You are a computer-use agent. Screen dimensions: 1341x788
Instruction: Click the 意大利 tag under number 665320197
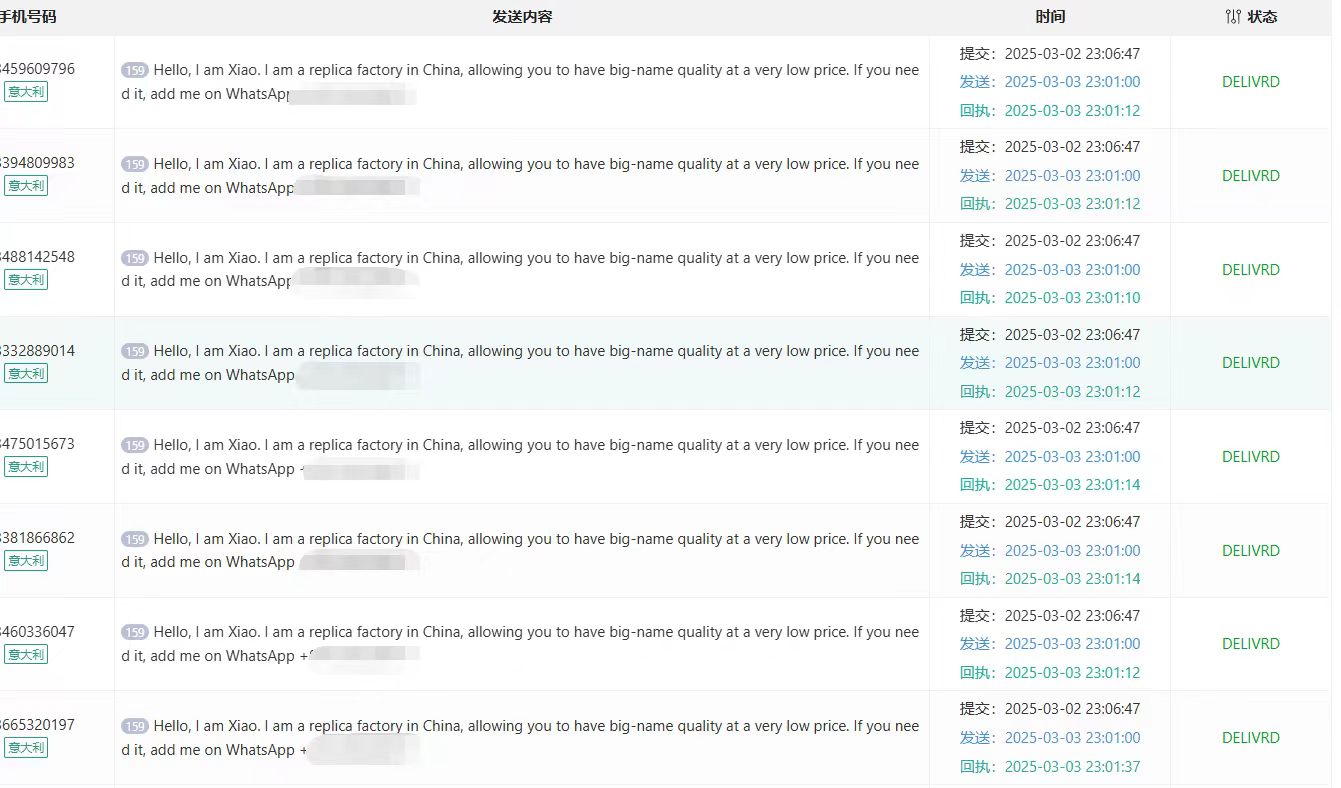click(x=26, y=748)
